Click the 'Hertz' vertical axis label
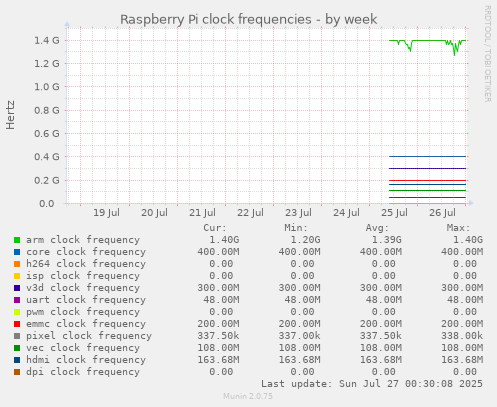The width and height of the screenshot is (497, 407). click(10, 115)
